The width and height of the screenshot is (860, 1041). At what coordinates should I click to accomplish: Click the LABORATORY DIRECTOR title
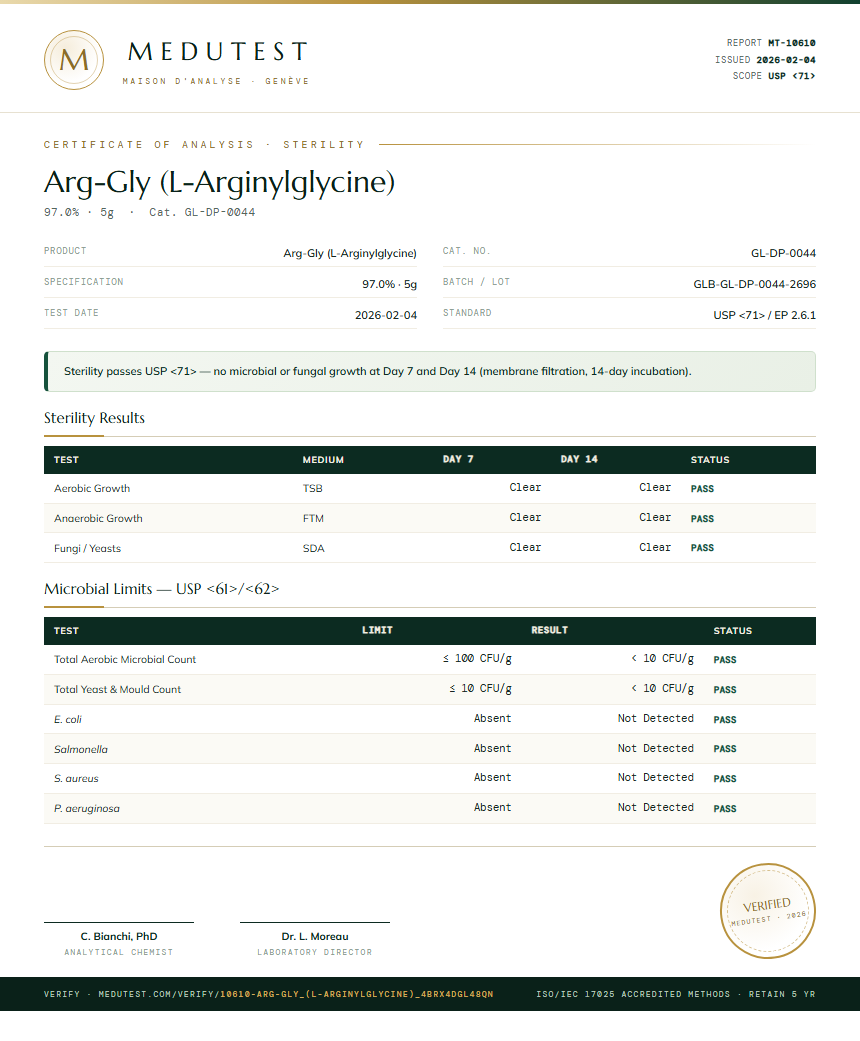click(x=315, y=952)
